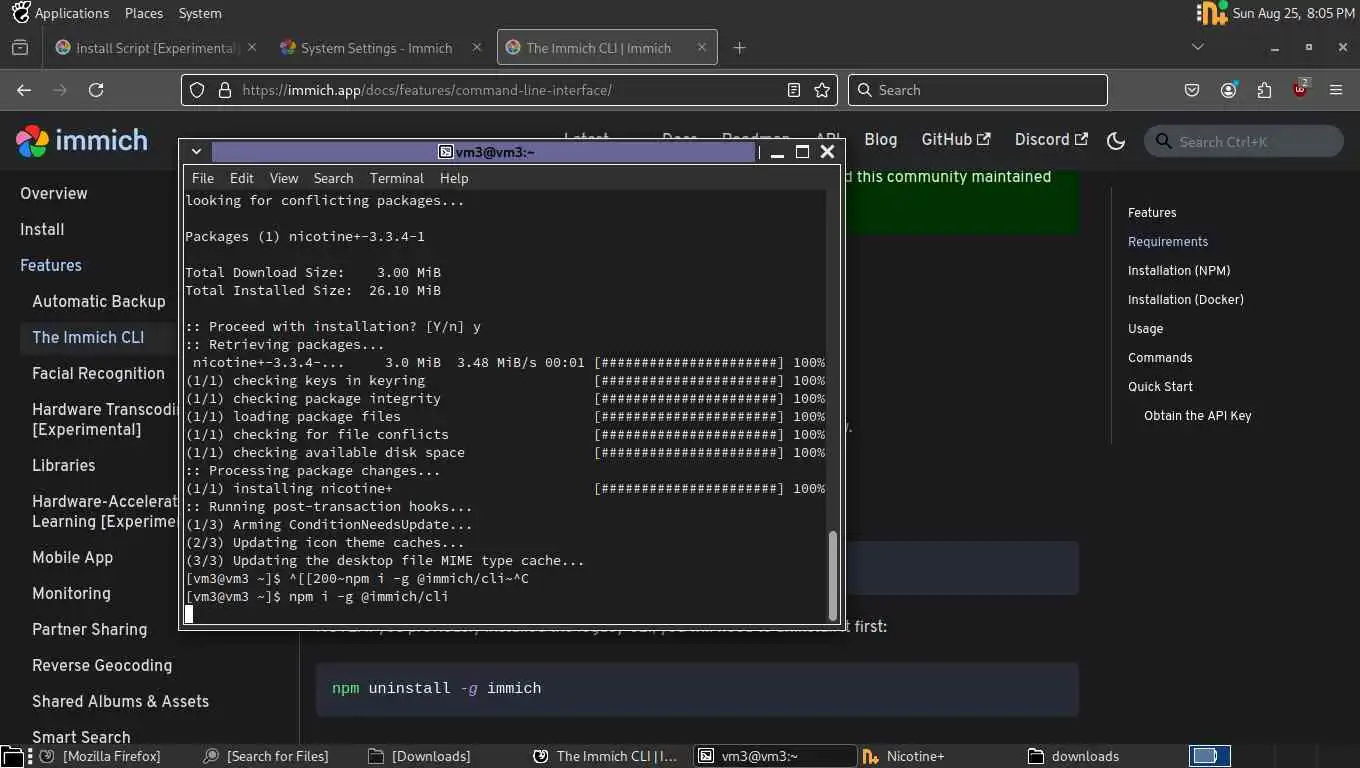Click the Firefox back arrow
This screenshot has height=768, width=1360.
coord(24,90)
